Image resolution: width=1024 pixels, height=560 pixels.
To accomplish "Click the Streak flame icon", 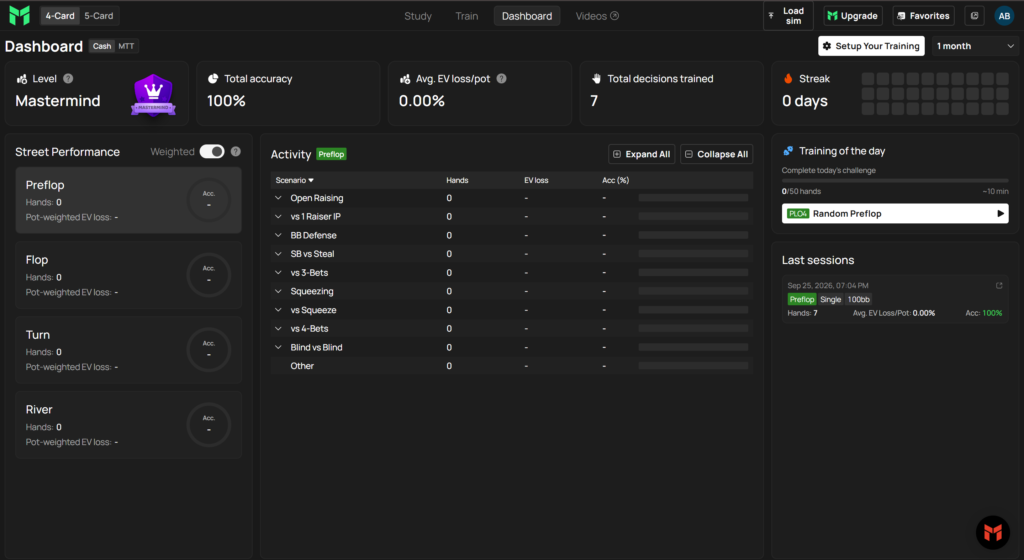I will point(788,78).
